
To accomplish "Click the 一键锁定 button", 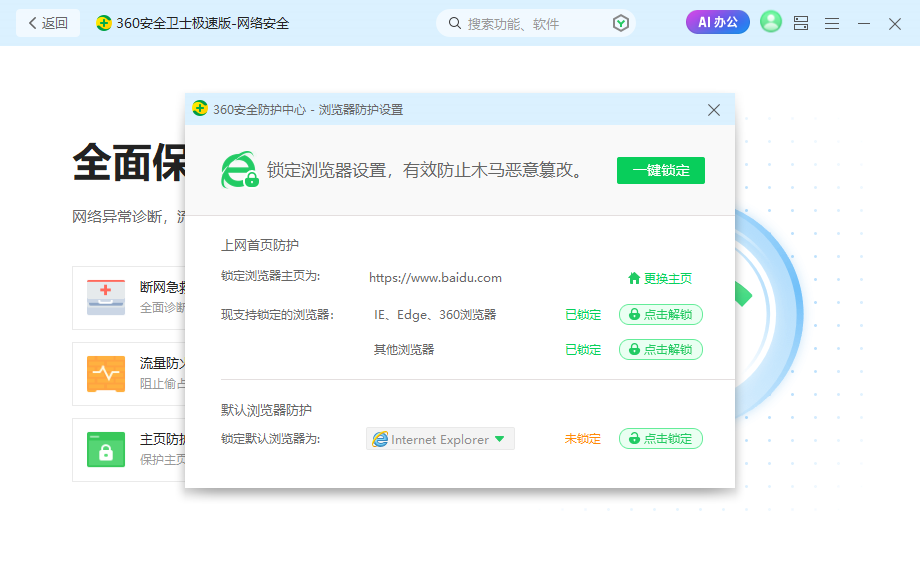I will (x=661, y=171).
